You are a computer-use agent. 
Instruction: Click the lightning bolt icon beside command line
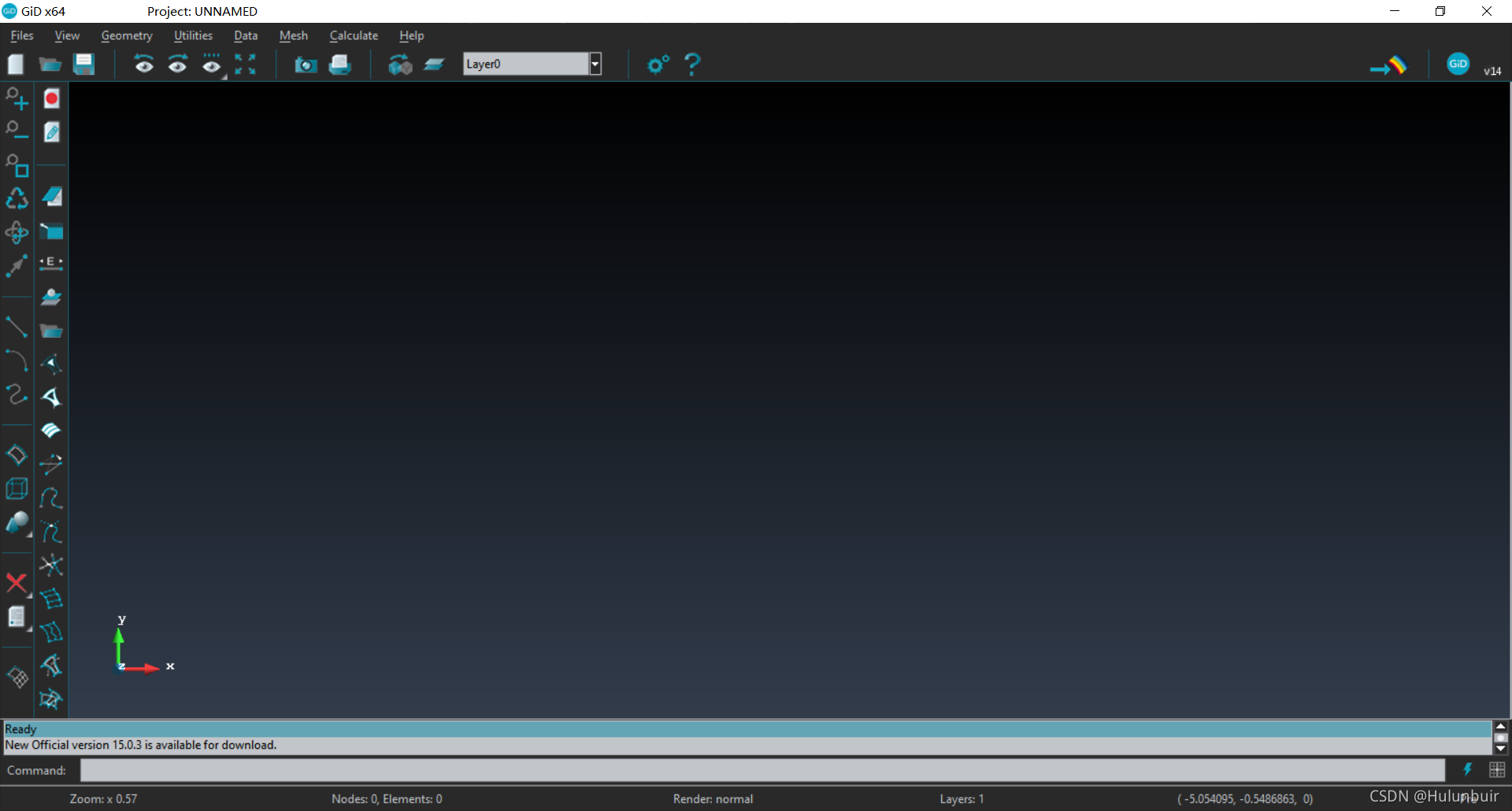coord(1468,770)
